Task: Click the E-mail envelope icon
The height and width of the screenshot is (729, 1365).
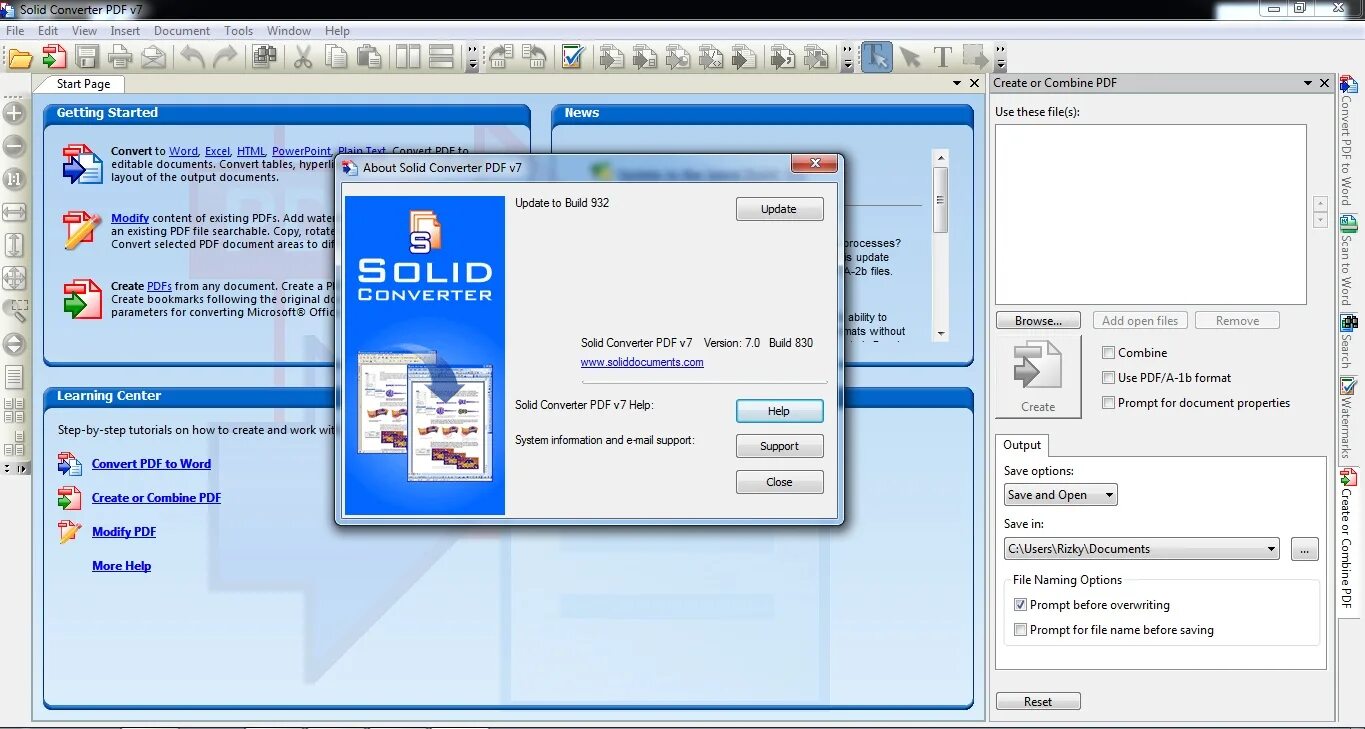Action: (153, 57)
